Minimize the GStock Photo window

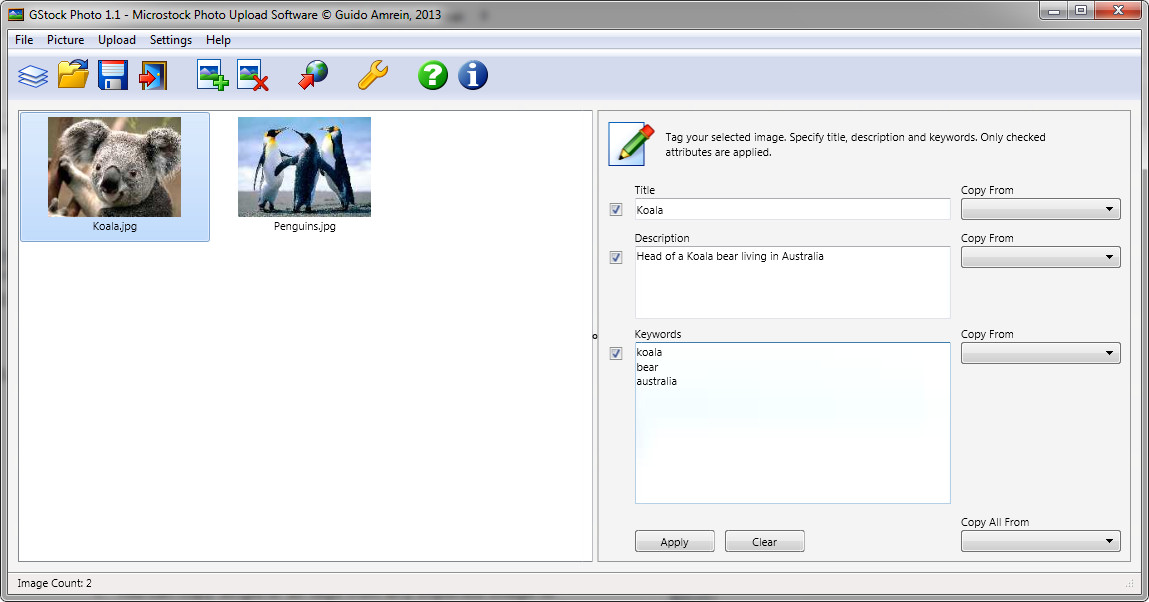[1054, 10]
